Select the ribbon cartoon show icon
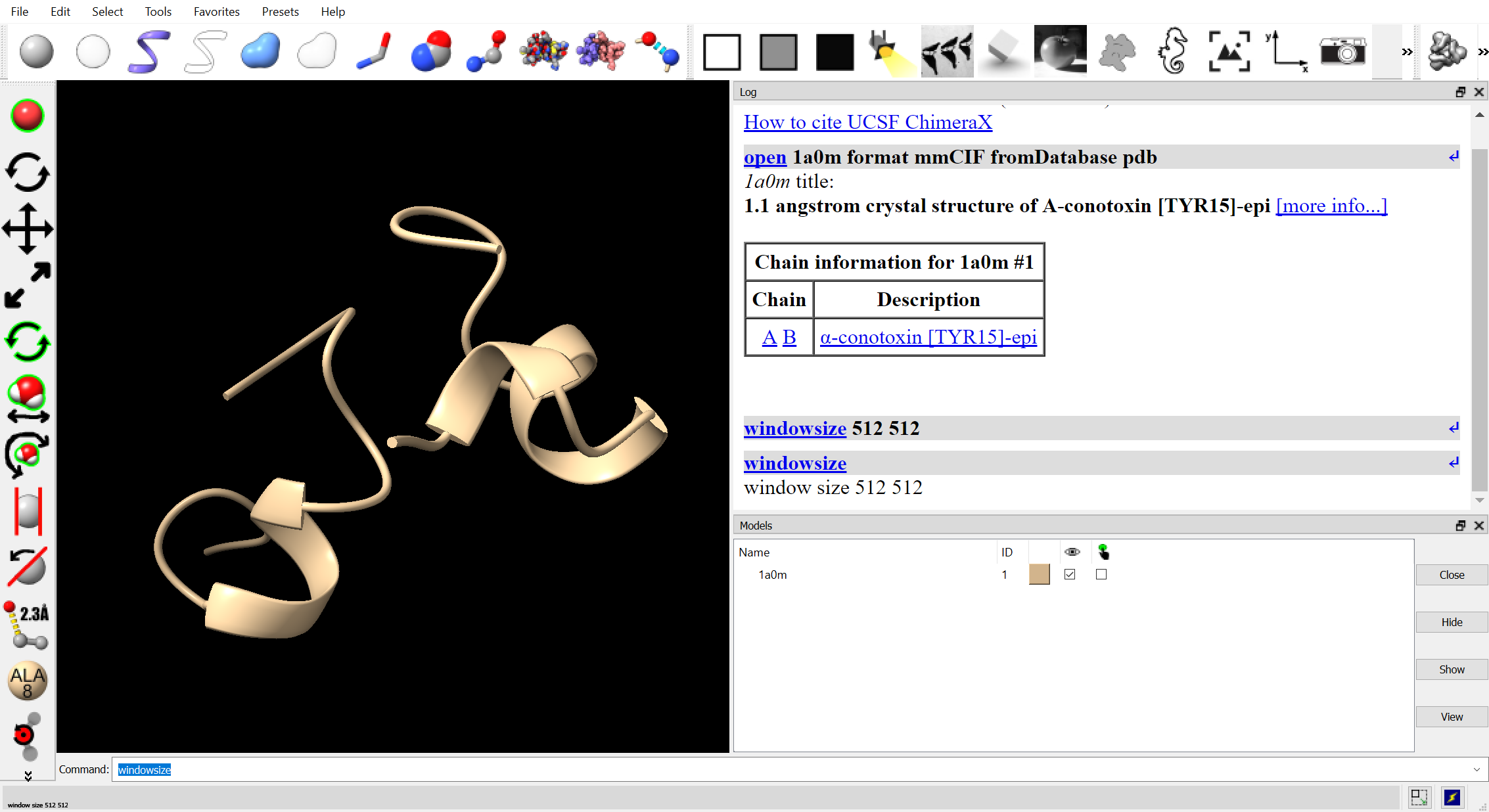Screen dimensions: 1489x812 (149, 51)
